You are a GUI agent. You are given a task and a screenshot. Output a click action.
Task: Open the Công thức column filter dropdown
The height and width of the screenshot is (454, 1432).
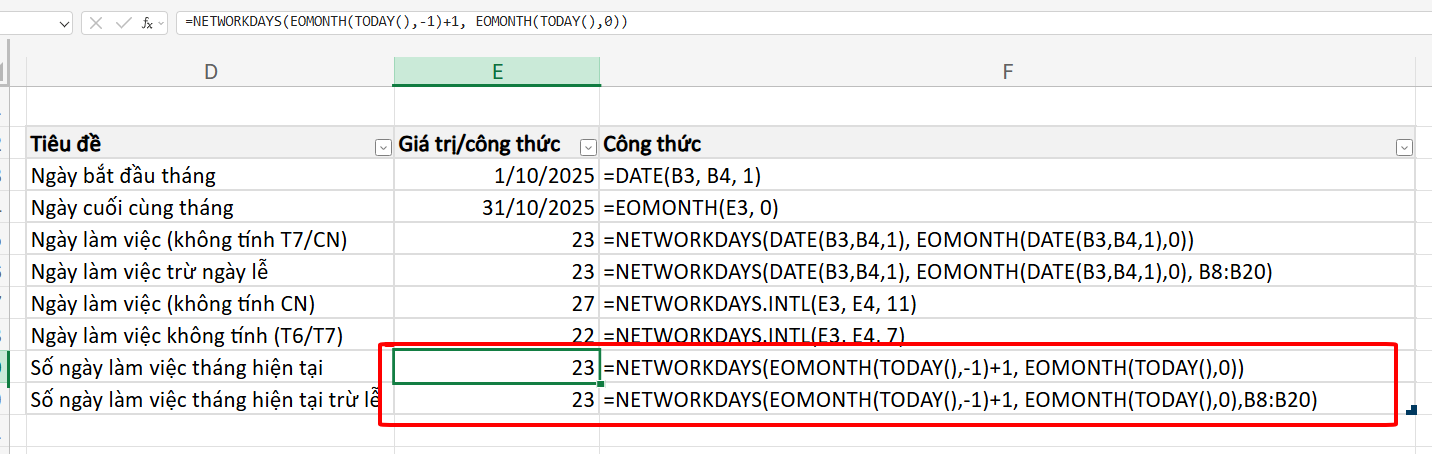[x=1403, y=147]
